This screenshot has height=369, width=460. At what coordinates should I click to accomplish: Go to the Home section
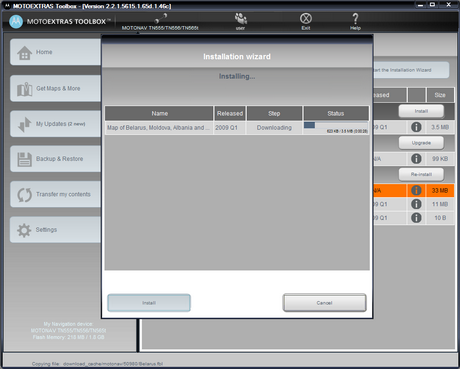(x=56, y=52)
